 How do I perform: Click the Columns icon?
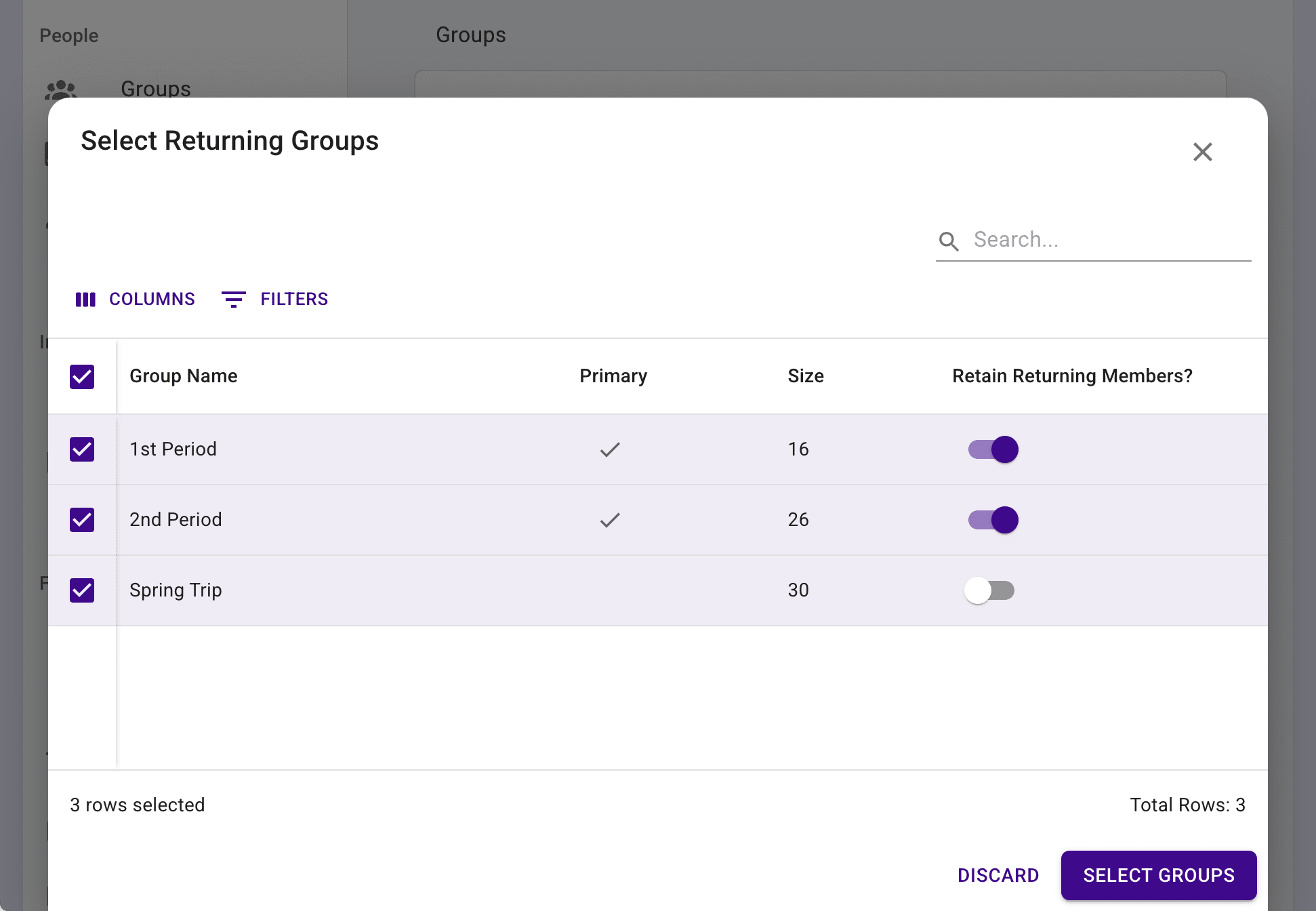pos(85,300)
